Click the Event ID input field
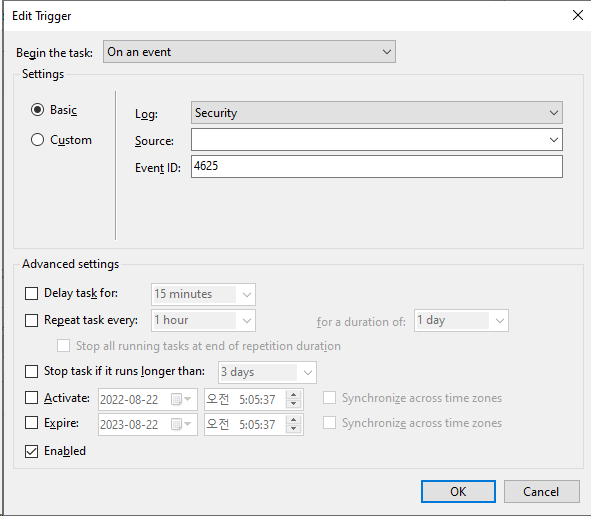Screen dimensions: 591x516 (377, 167)
